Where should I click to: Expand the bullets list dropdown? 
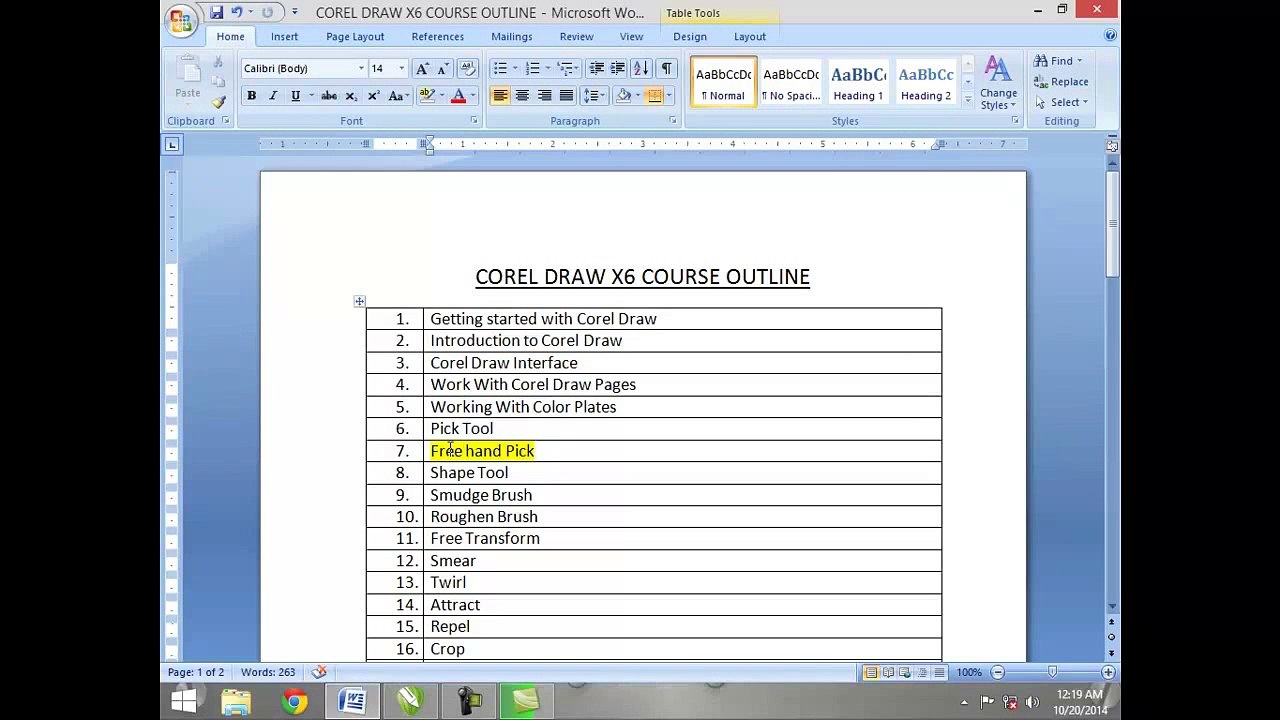coord(515,69)
